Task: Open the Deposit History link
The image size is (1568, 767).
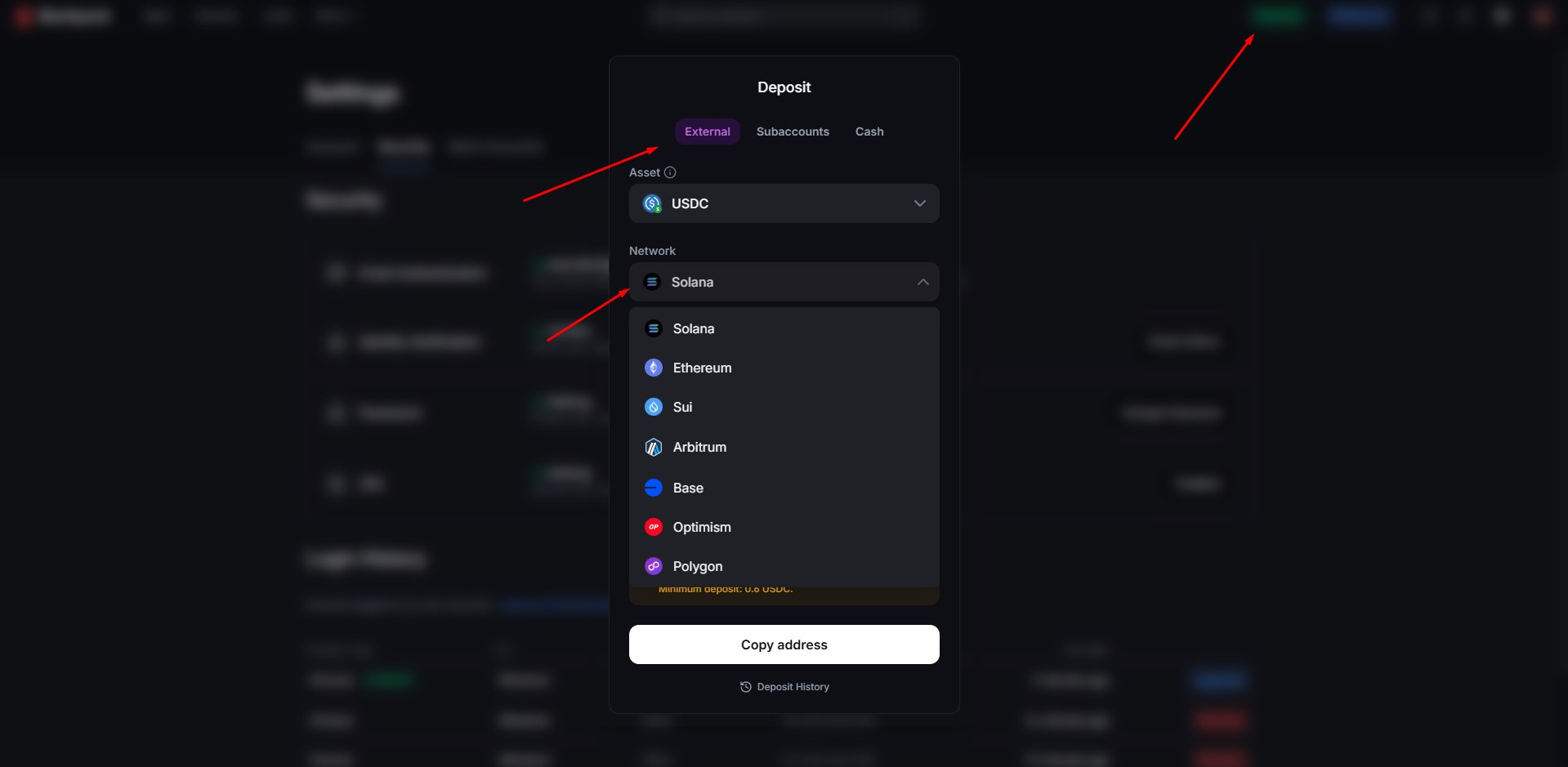Action: click(793, 687)
